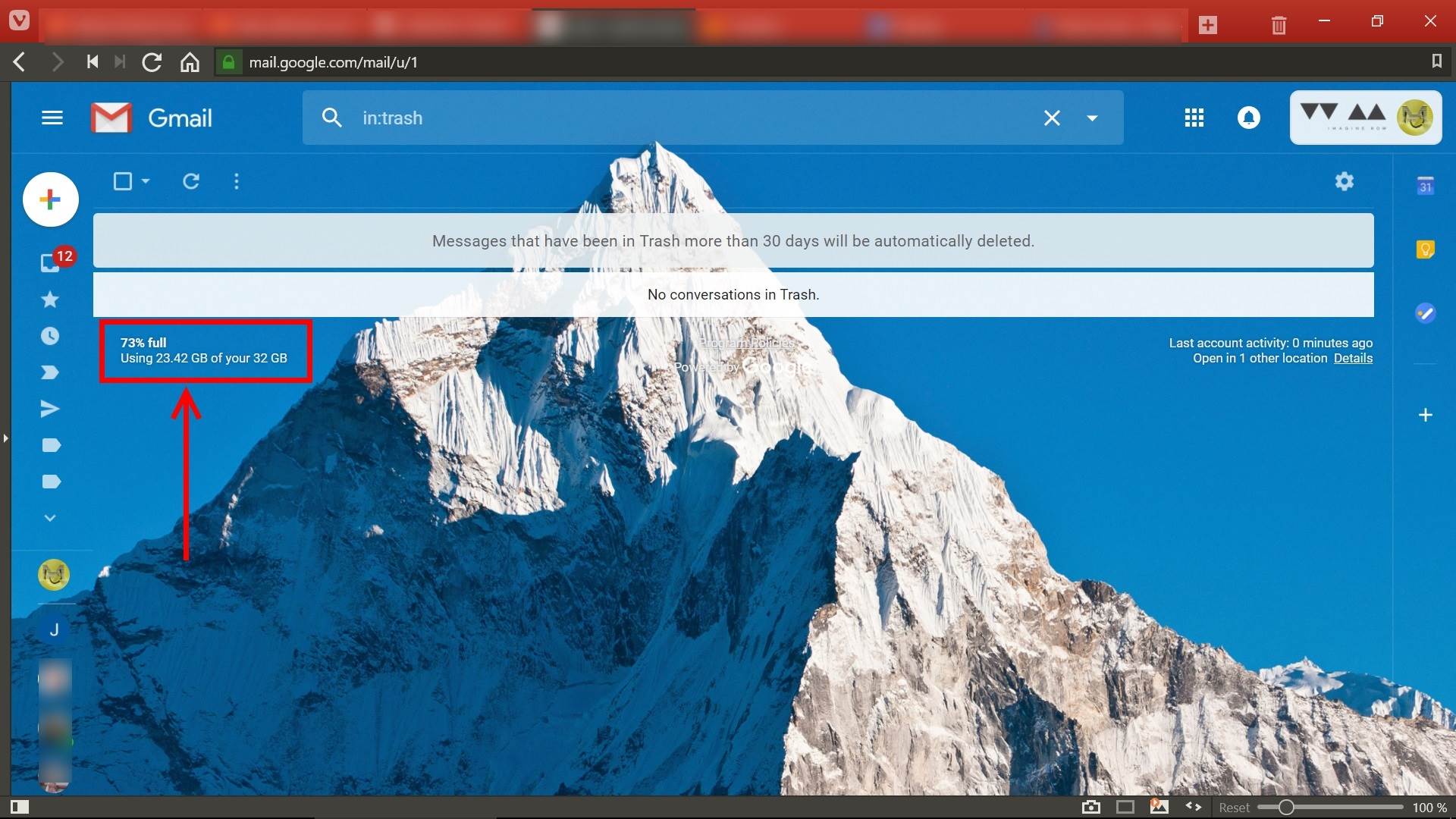The height and width of the screenshot is (819, 1456).
Task: Click the Reset zoom button
Action: coord(1234,808)
